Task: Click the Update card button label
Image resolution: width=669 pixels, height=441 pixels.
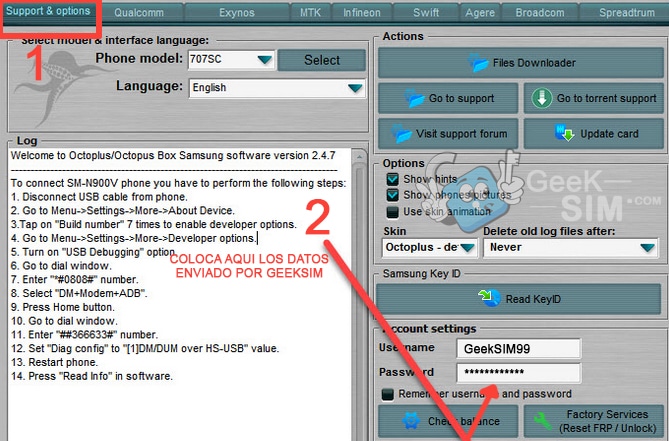Action: tap(609, 134)
